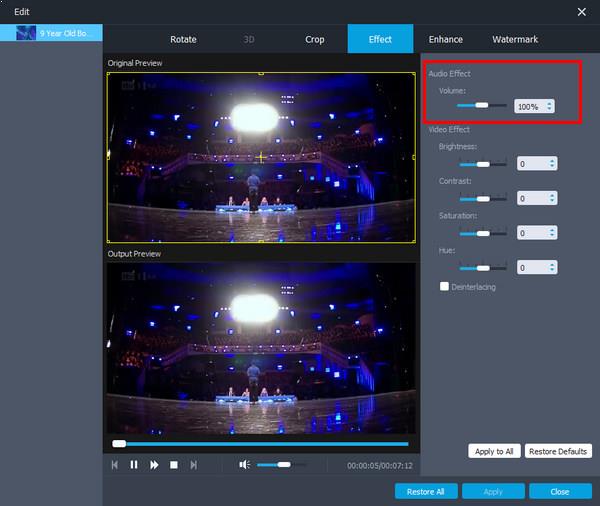The height and width of the screenshot is (506, 600).
Task: Switch to the Rotate tab
Action: [183, 39]
